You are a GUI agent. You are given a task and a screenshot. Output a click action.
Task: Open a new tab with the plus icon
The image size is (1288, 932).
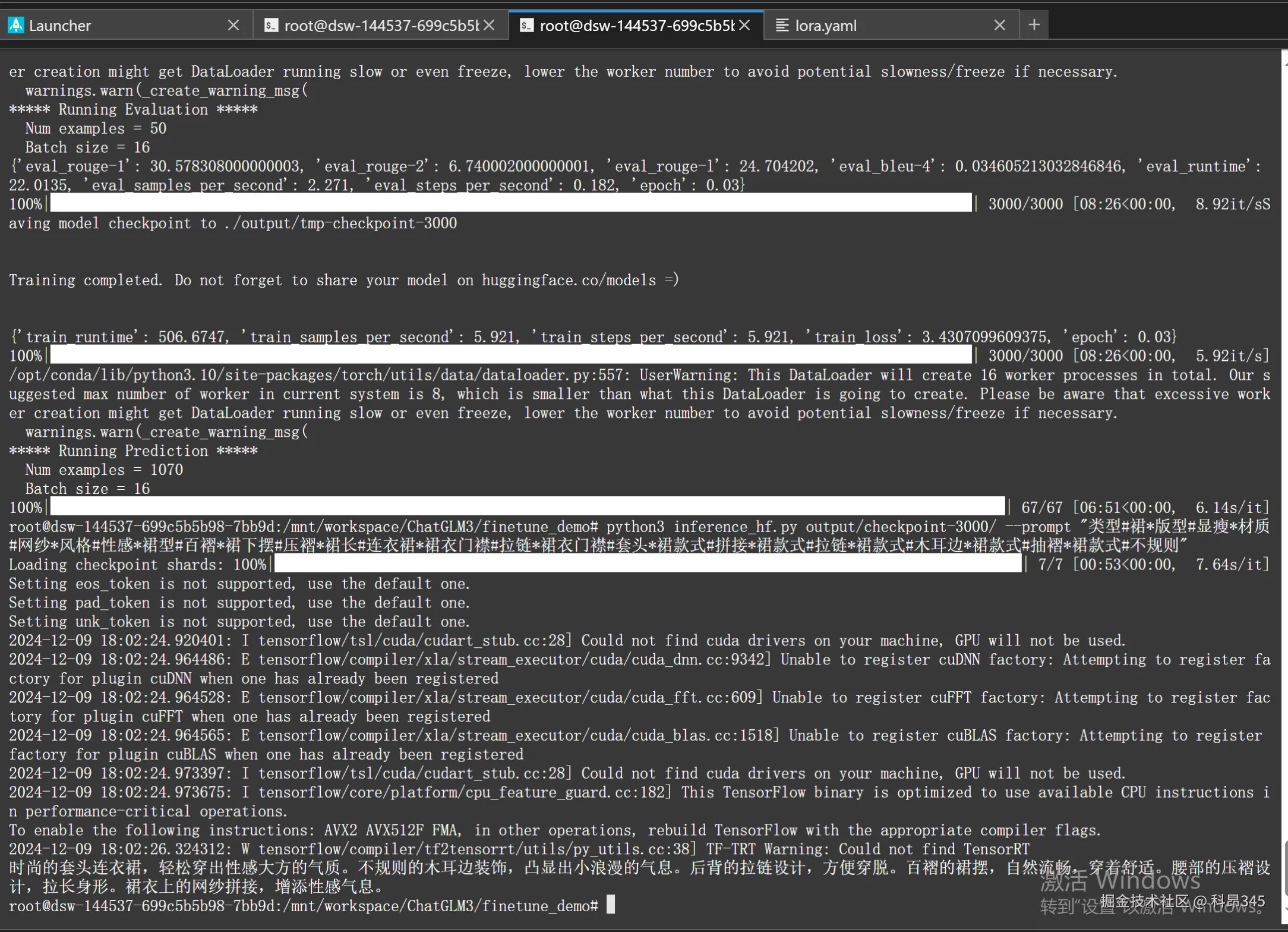pos(1034,25)
